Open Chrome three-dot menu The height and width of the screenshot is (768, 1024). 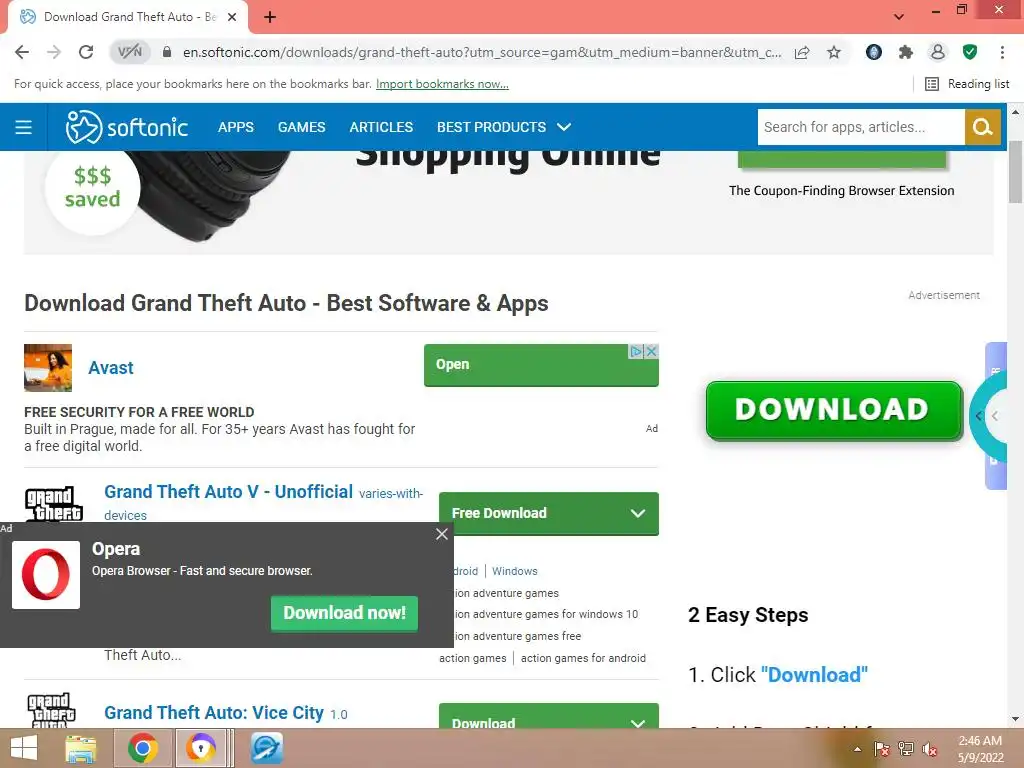point(1002,52)
